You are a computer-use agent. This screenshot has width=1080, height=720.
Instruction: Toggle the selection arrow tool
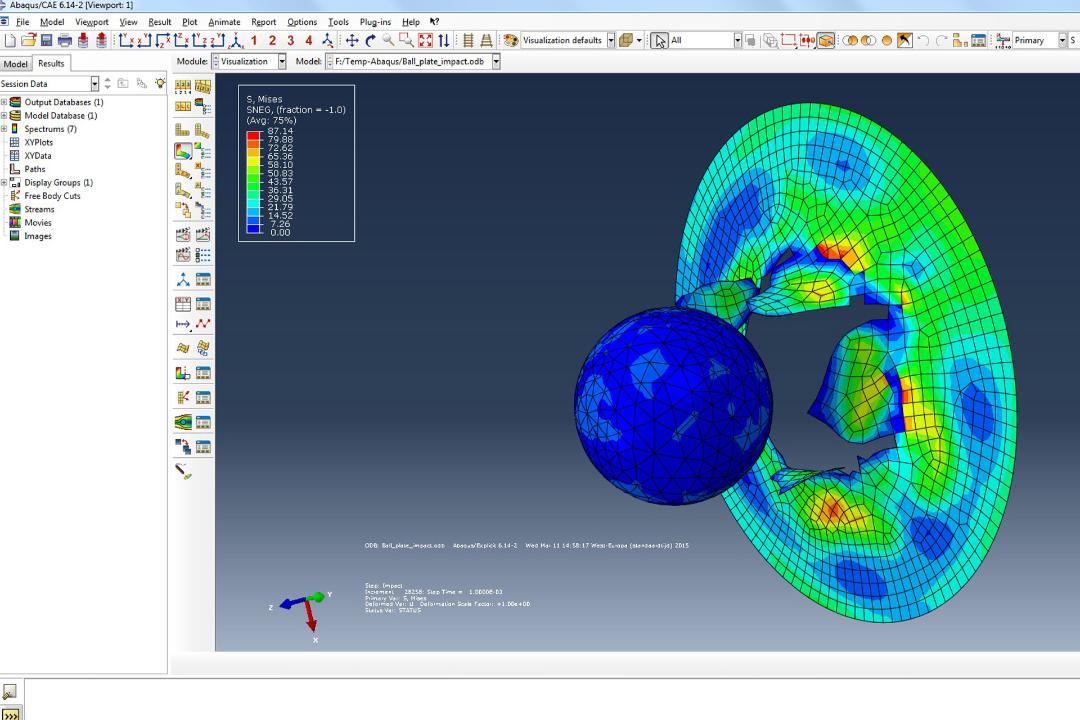pyautogui.click(x=659, y=41)
